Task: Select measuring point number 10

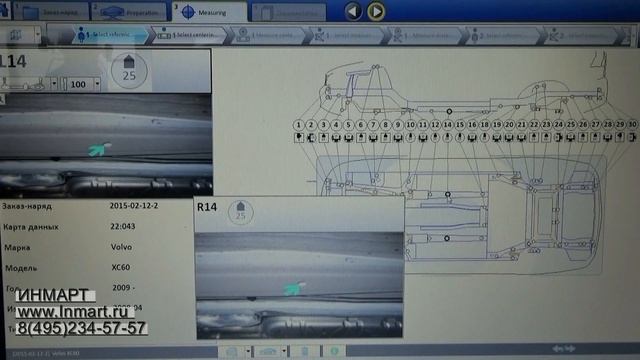Action: pyautogui.click(x=410, y=125)
